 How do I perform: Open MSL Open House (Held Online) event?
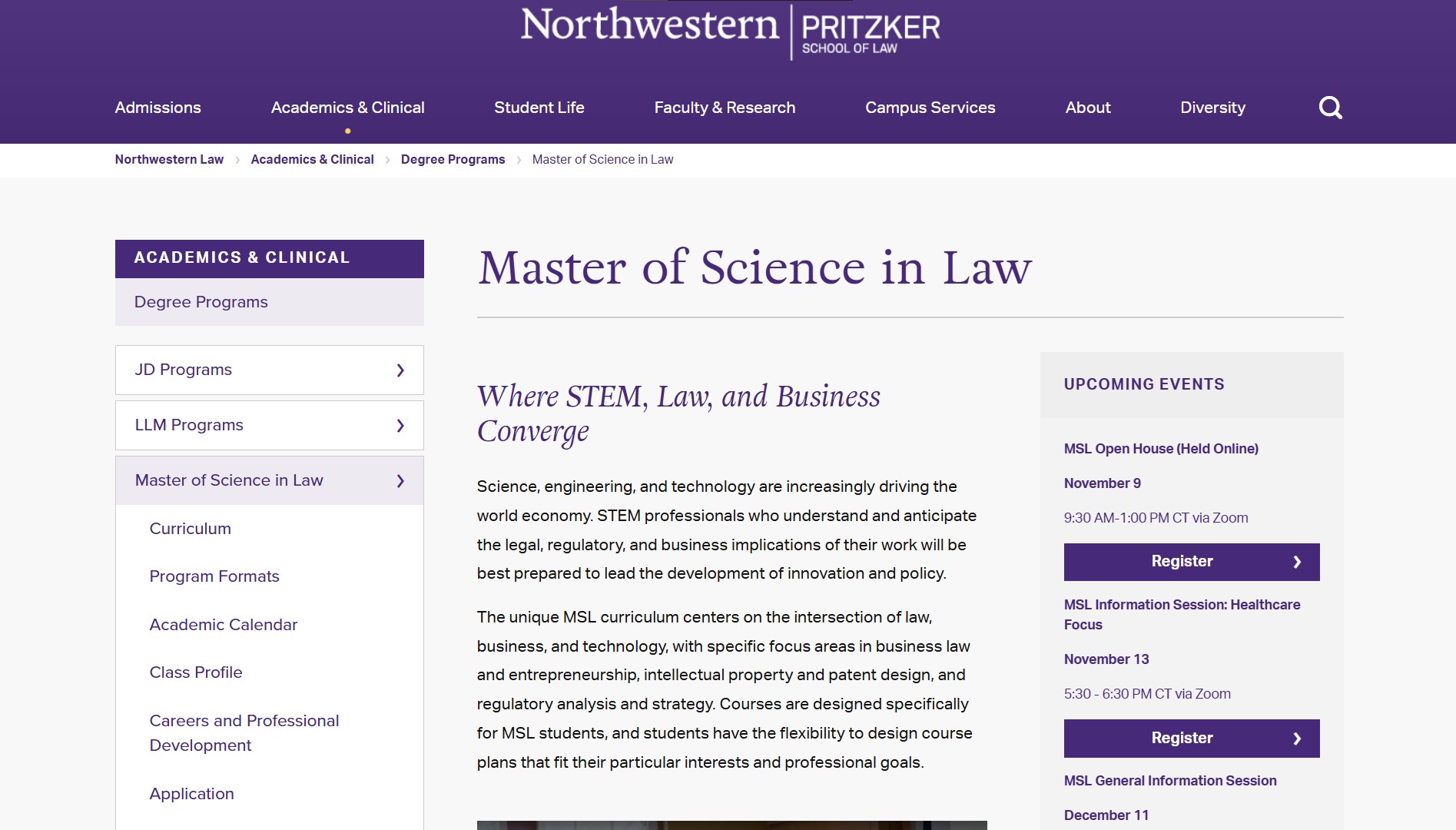pos(1161,449)
